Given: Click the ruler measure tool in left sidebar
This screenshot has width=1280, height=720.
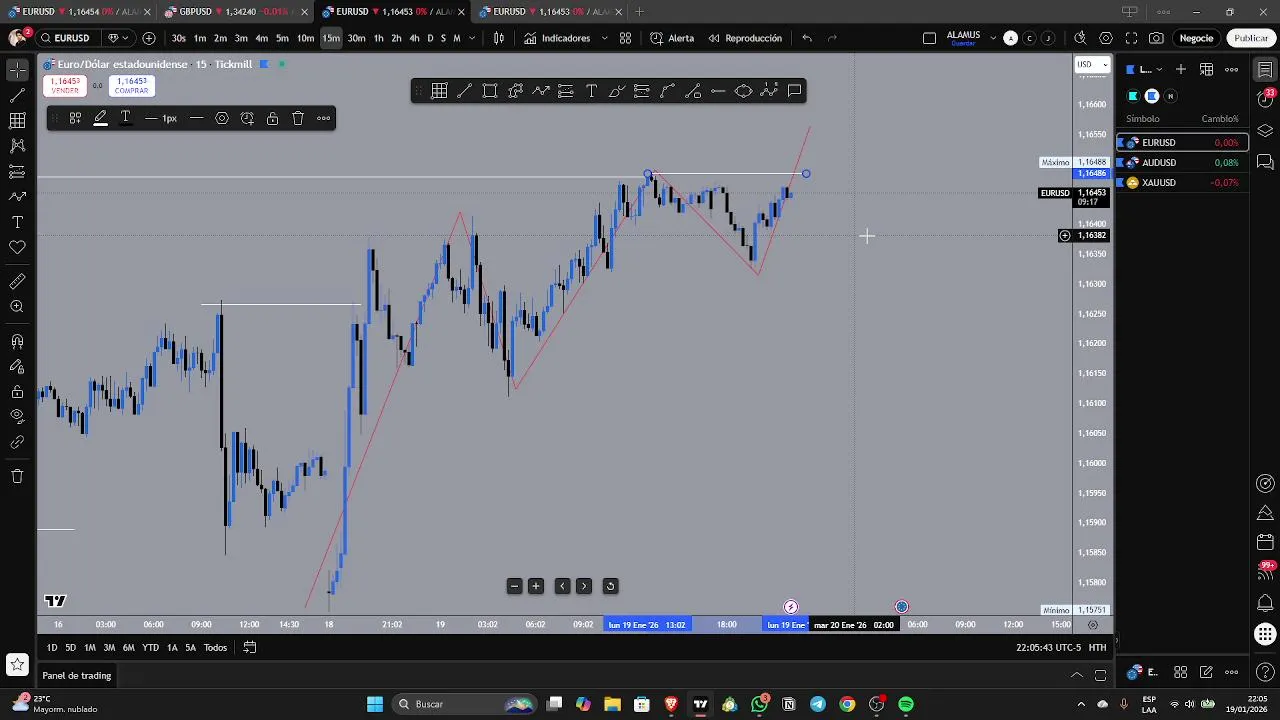Looking at the screenshot, I should click(x=17, y=282).
